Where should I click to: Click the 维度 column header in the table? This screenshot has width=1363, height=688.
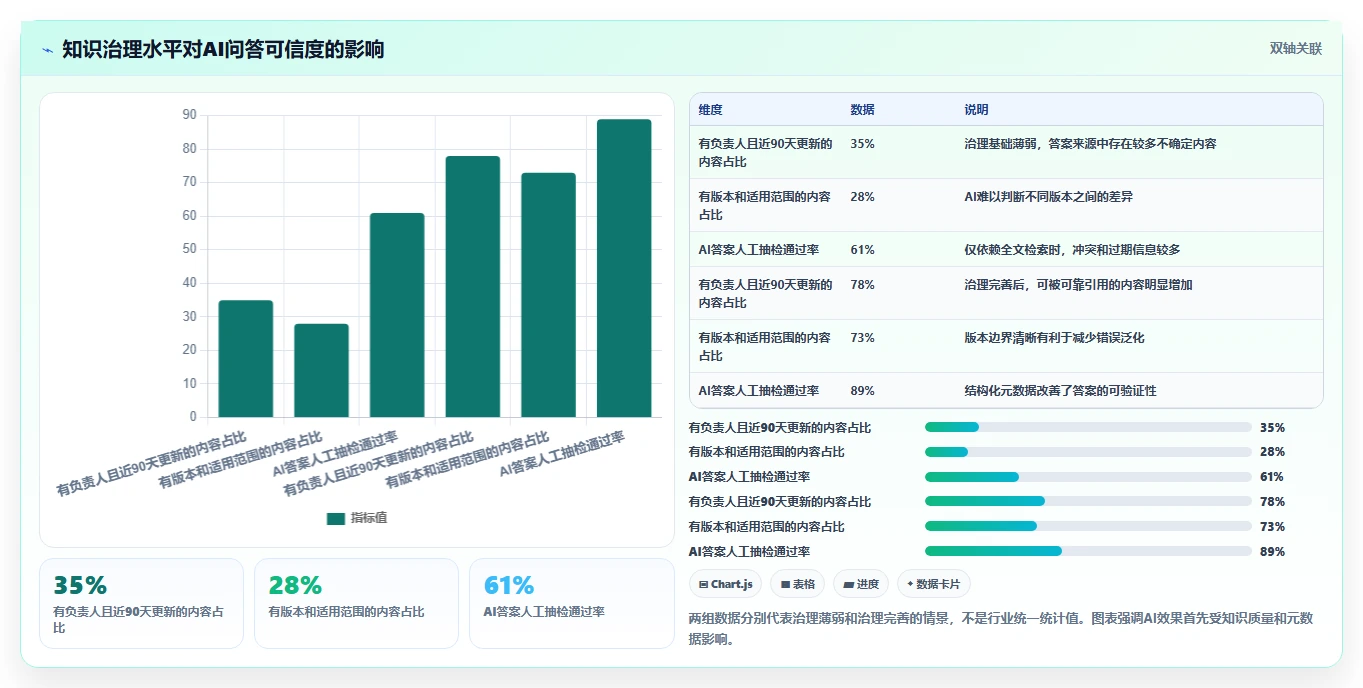click(x=711, y=109)
